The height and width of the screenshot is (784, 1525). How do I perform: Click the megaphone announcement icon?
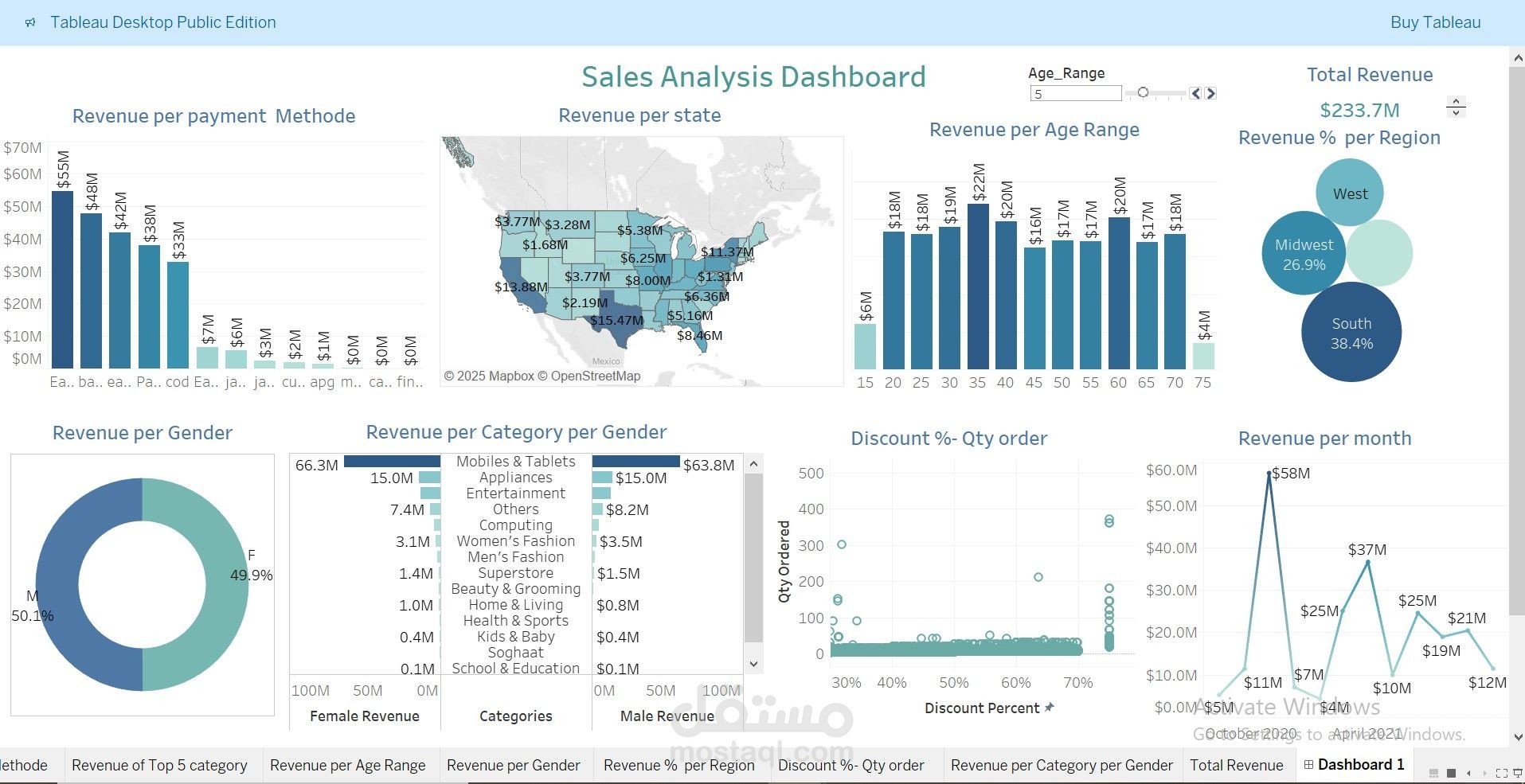coord(30,23)
